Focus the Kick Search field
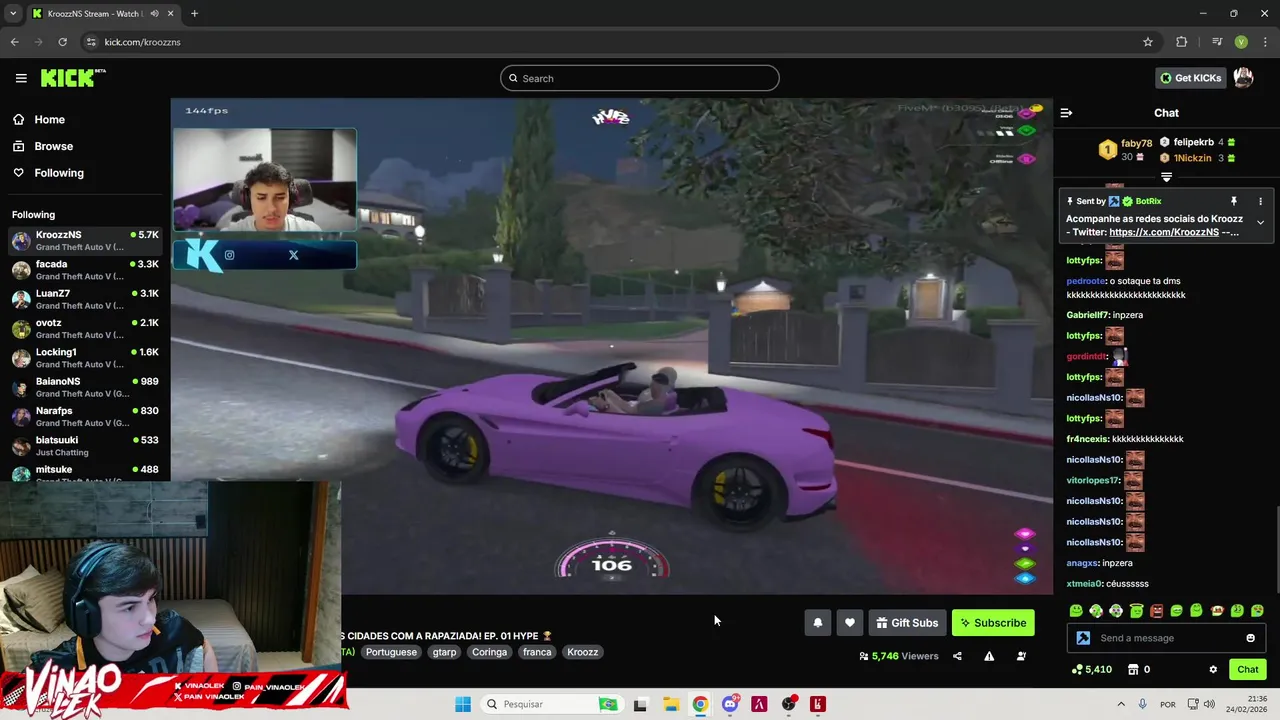Image resolution: width=1280 pixels, height=720 pixels. pyautogui.click(x=640, y=78)
